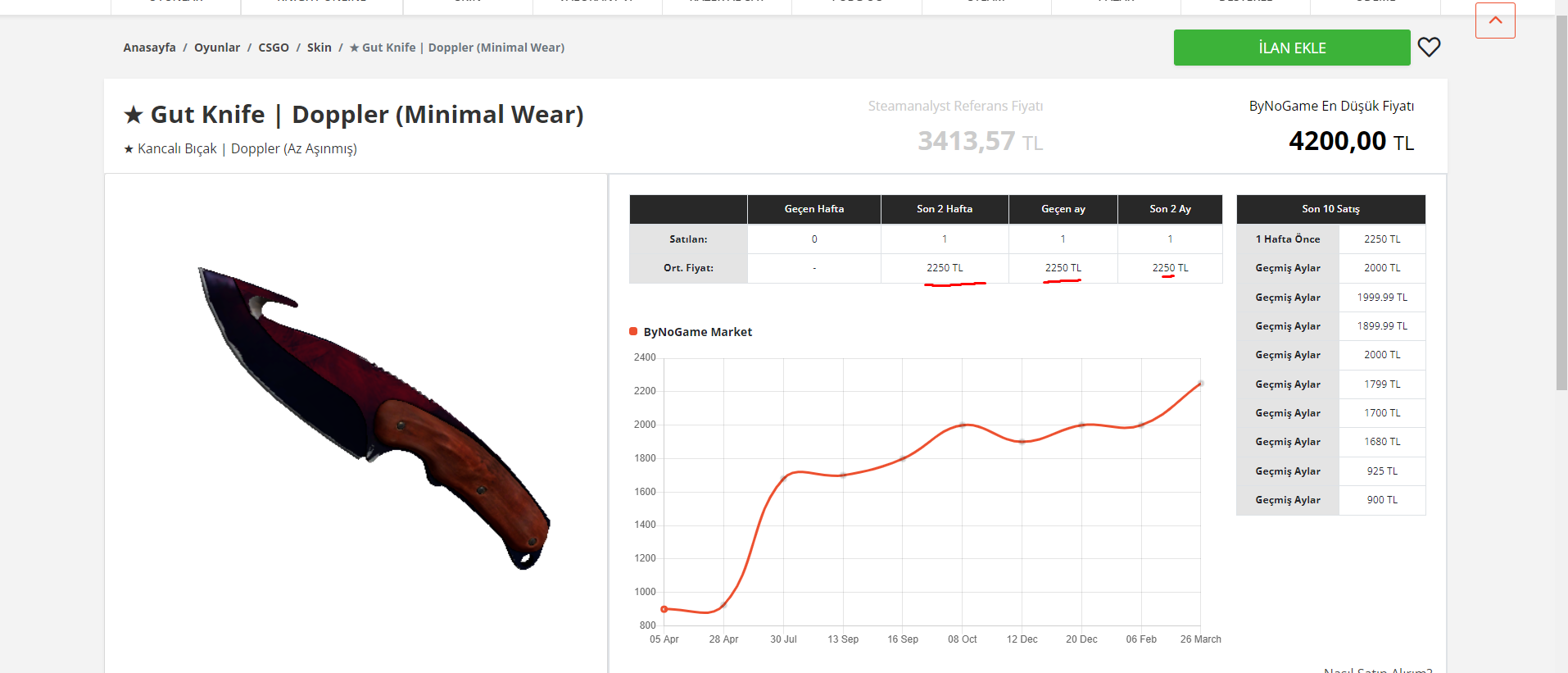The image size is (1568, 673).
Task: Click the 2250 TL average under Geçen ay
Action: [1063, 268]
